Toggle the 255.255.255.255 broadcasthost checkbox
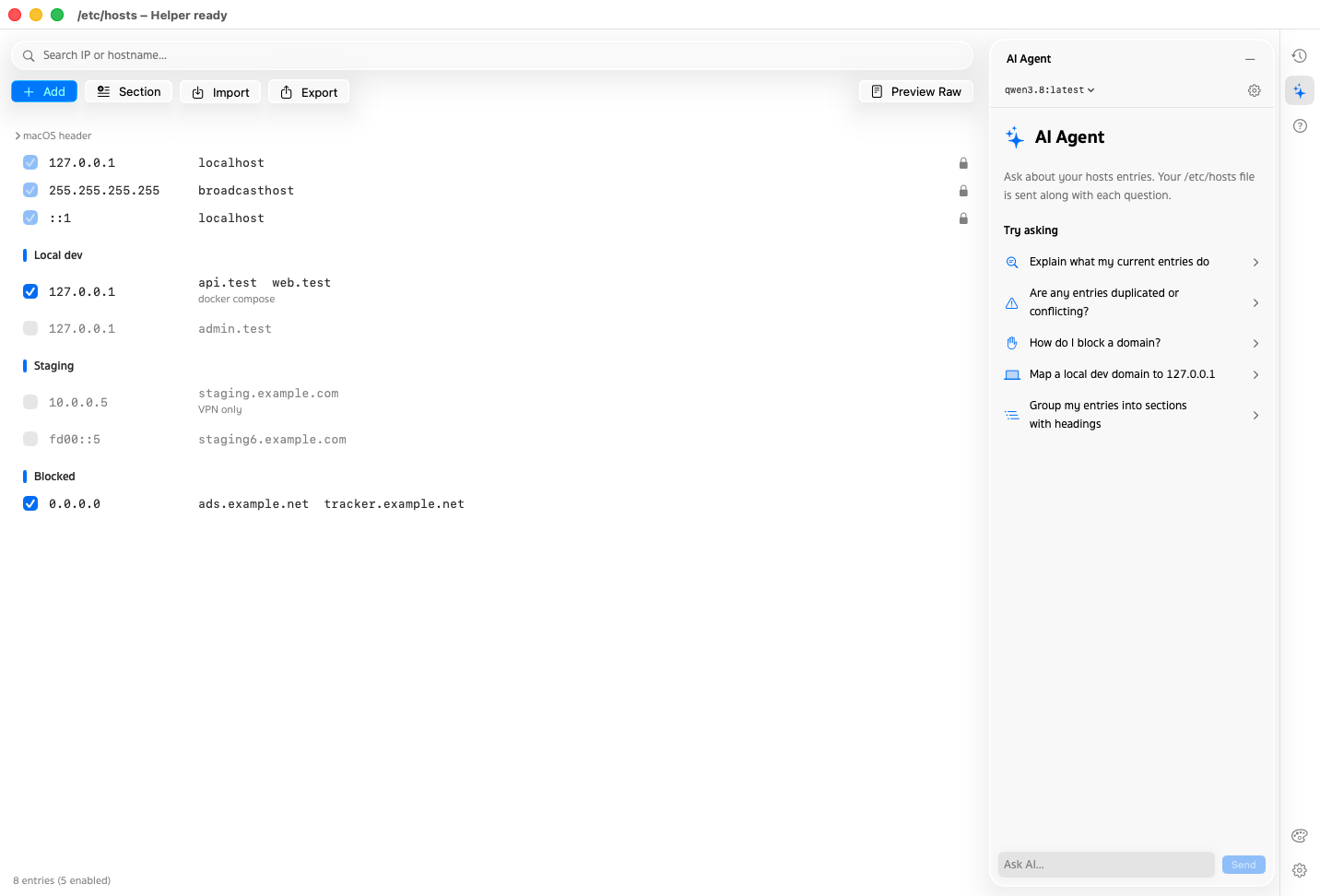This screenshot has height=896, width=1320. (x=30, y=190)
